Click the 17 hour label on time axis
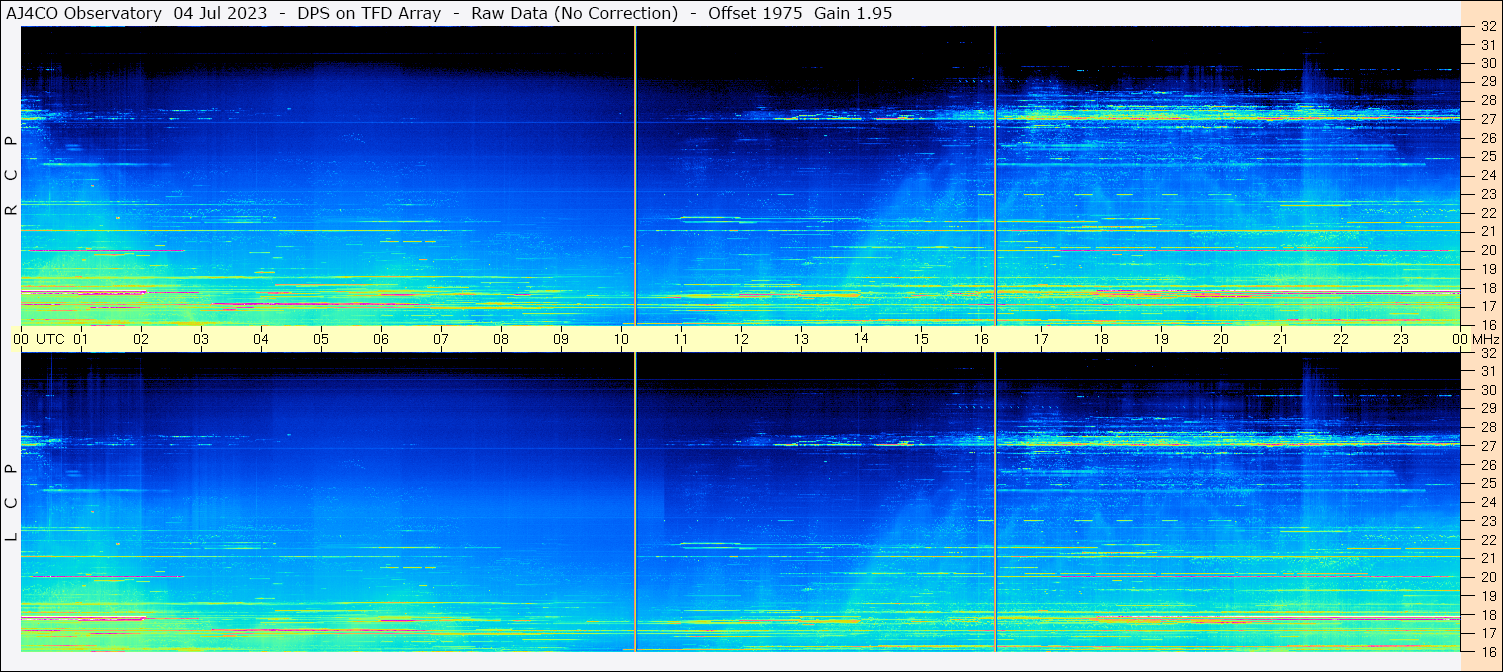The width and height of the screenshot is (1503, 672). click(x=1041, y=339)
